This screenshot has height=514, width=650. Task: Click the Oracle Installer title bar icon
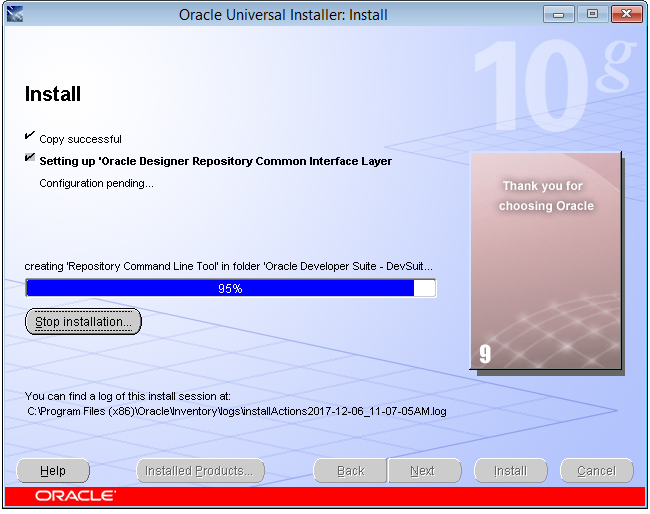(x=15, y=14)
